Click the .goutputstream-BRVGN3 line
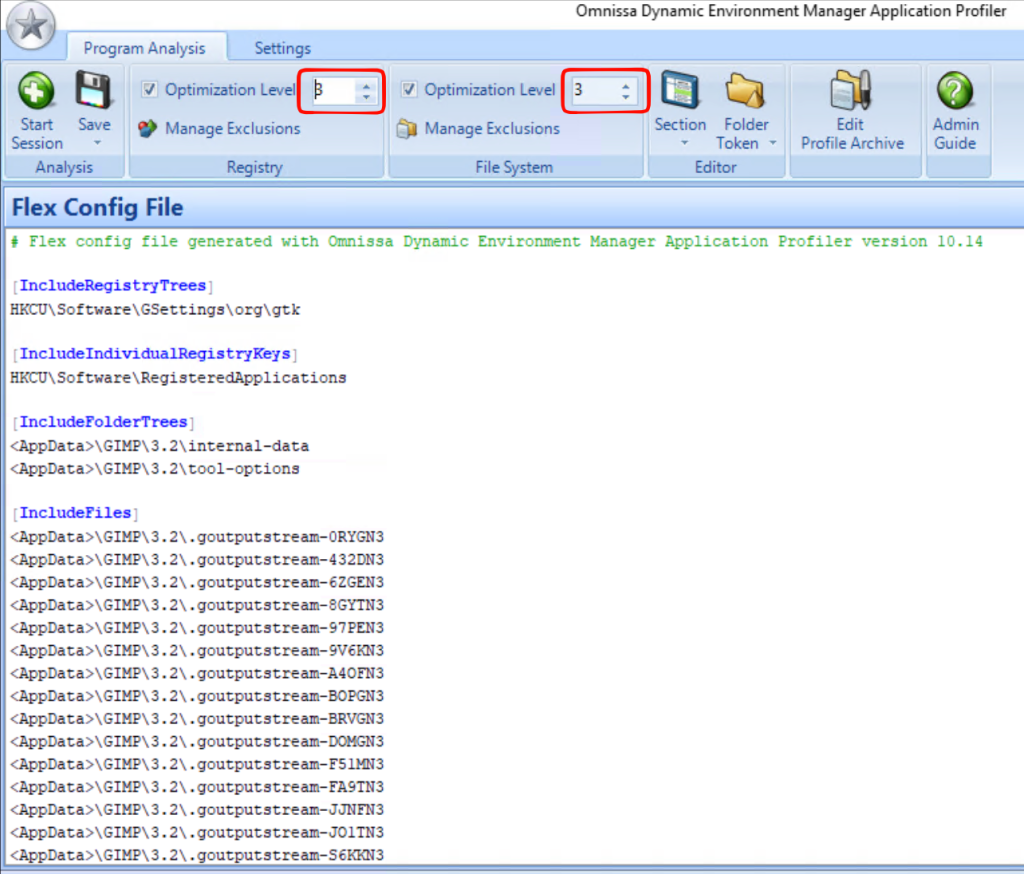The width and height of the screenshot is (1024, 874). tap(197, 719)
